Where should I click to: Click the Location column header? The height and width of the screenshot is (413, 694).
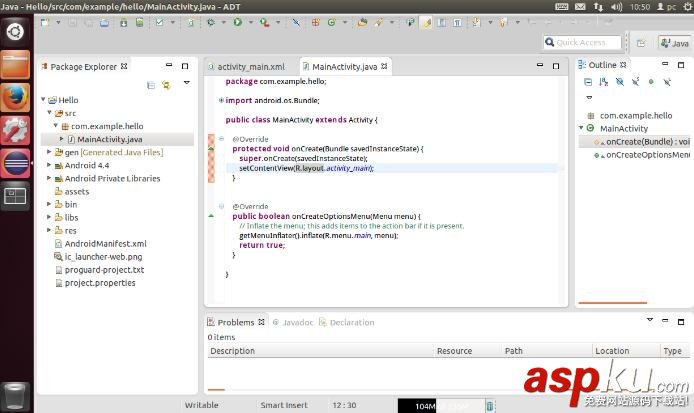click(x=626, y=351)
